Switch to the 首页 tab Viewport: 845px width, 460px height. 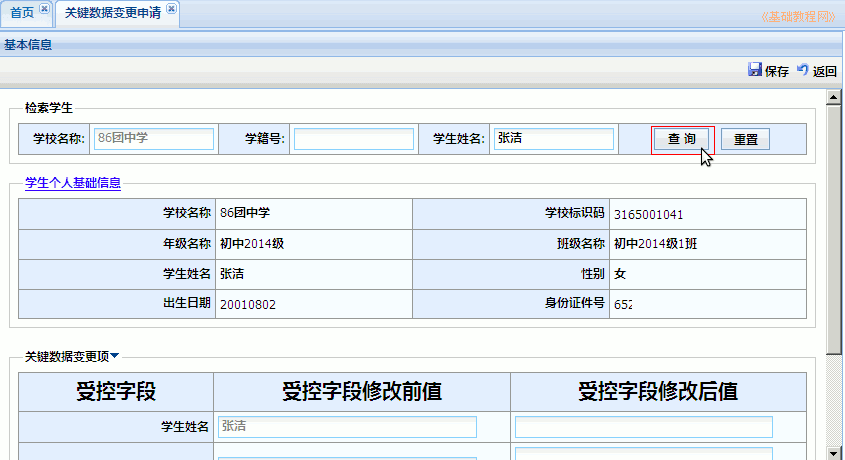coord(22,13)
